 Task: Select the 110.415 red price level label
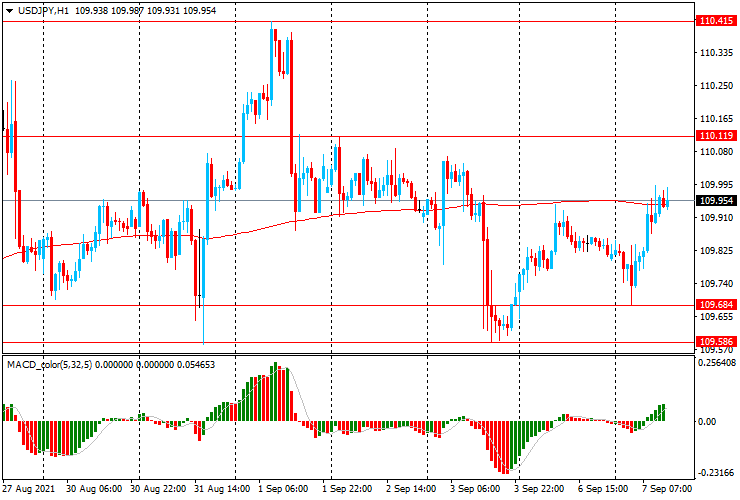(x=716, y=21)
